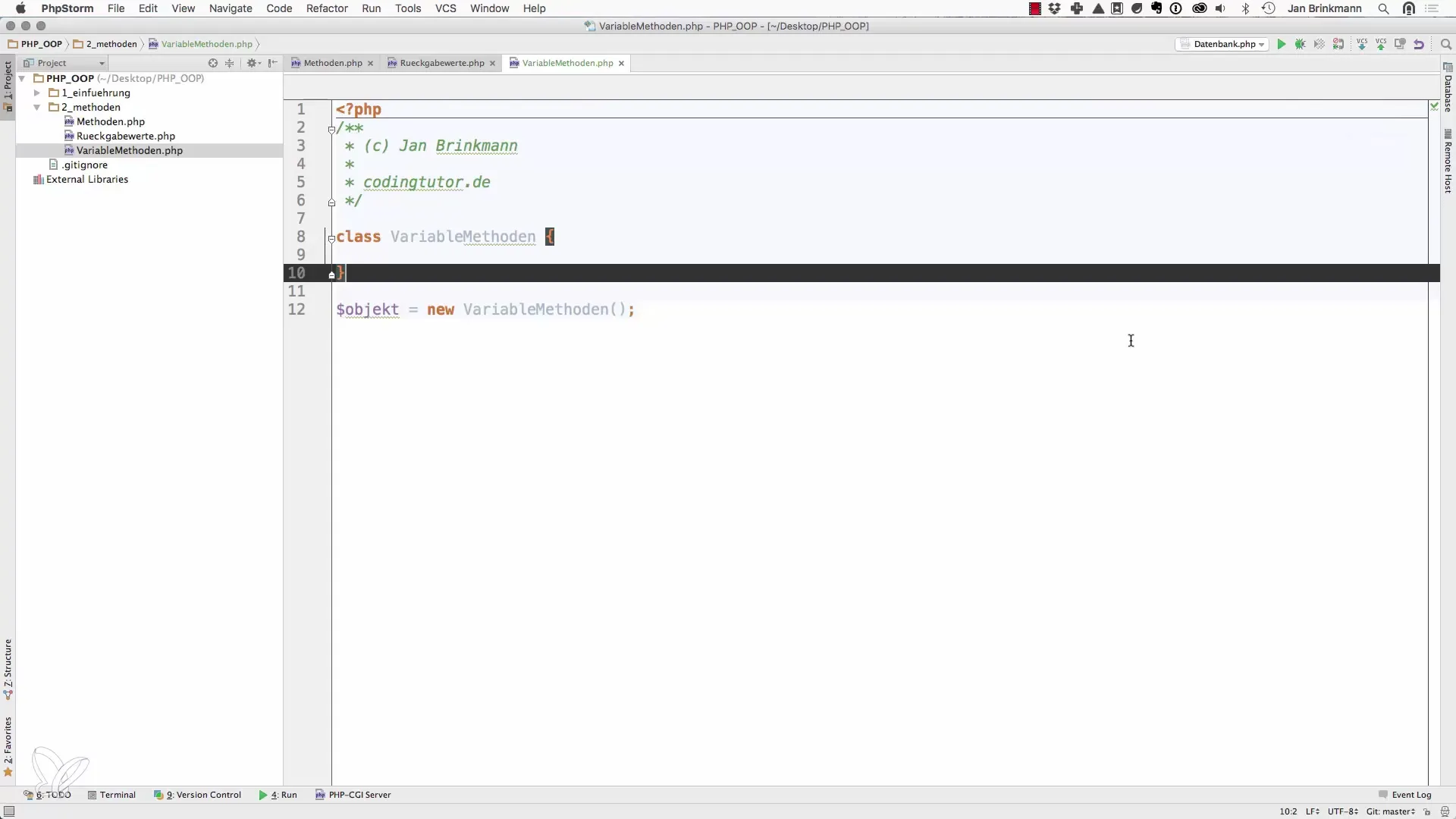This screenshot has width=1456, height=819.
Task: Change LF line separator in status bar
Action: (1313, 811)
